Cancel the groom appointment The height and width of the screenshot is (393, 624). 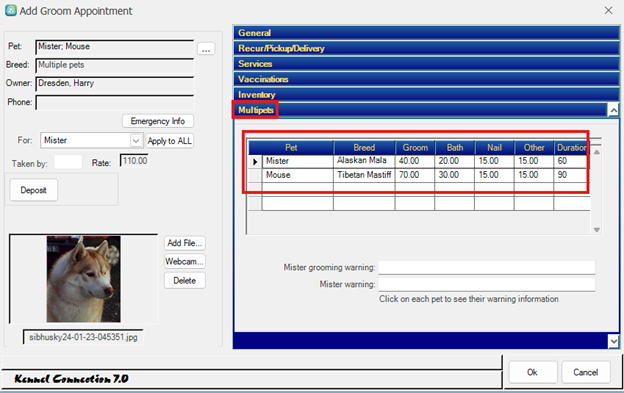[x=586, y=372]
